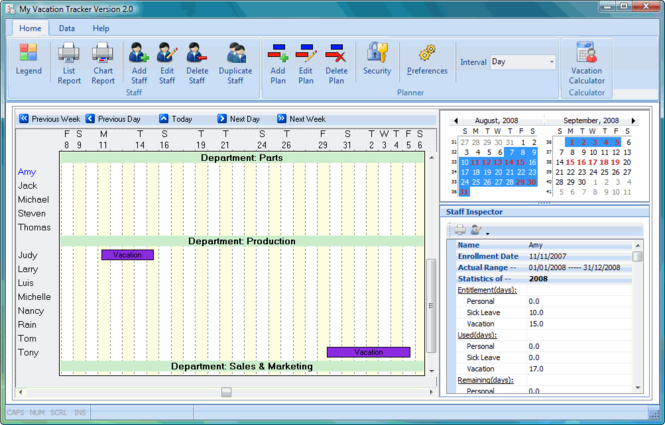The image size is (665, 425).
Task: Go to Next Day
Action: coord(238,119)
